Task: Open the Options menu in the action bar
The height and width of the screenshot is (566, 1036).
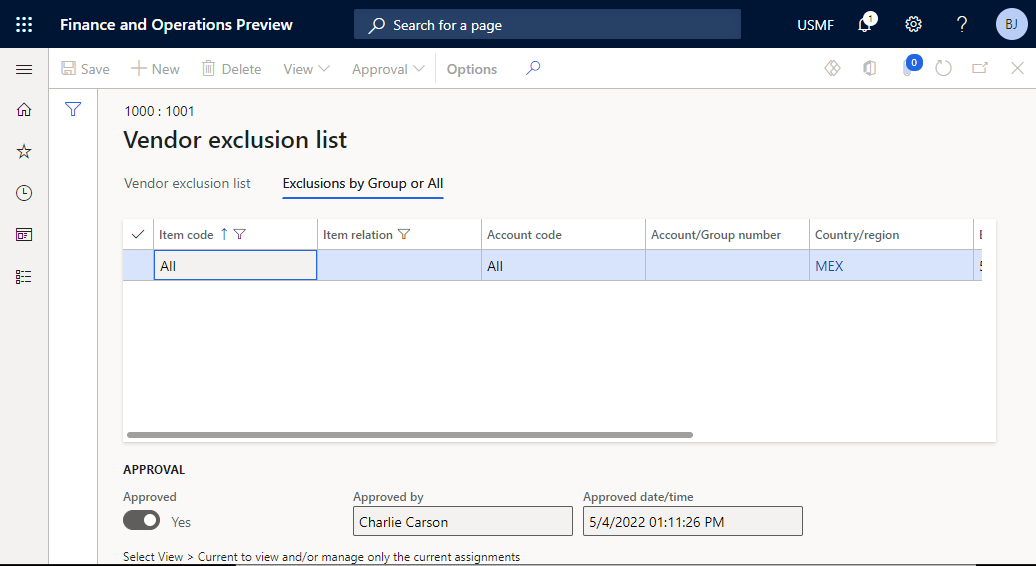Action: (x=472, y=69)
